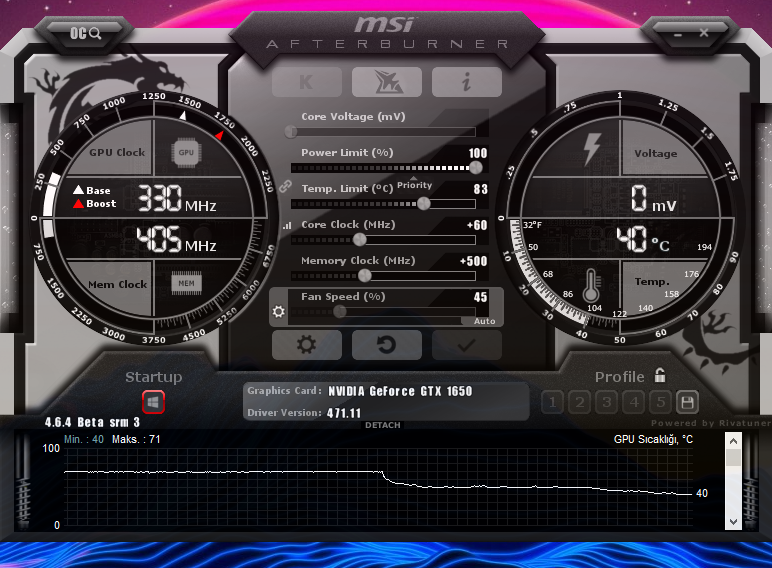
Task: Click the Memory Clock value +500
Action: tap(473, 261)
